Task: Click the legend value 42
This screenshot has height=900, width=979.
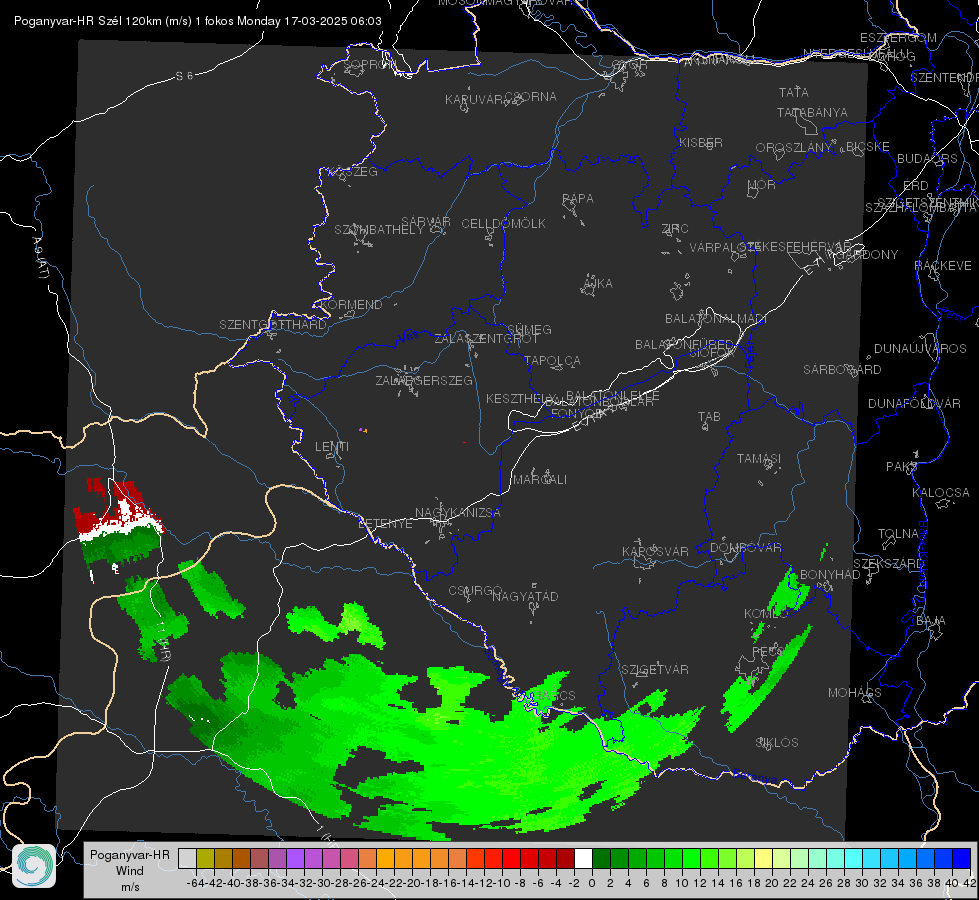Action: pos(968,884)
